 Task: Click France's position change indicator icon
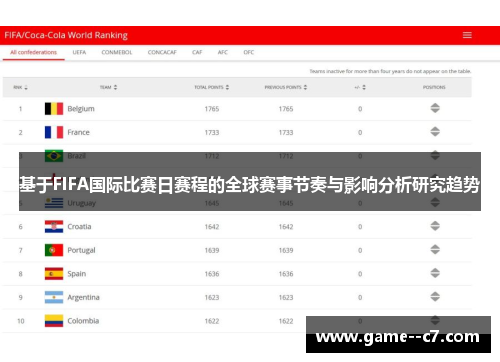click(x=435, y=132)
